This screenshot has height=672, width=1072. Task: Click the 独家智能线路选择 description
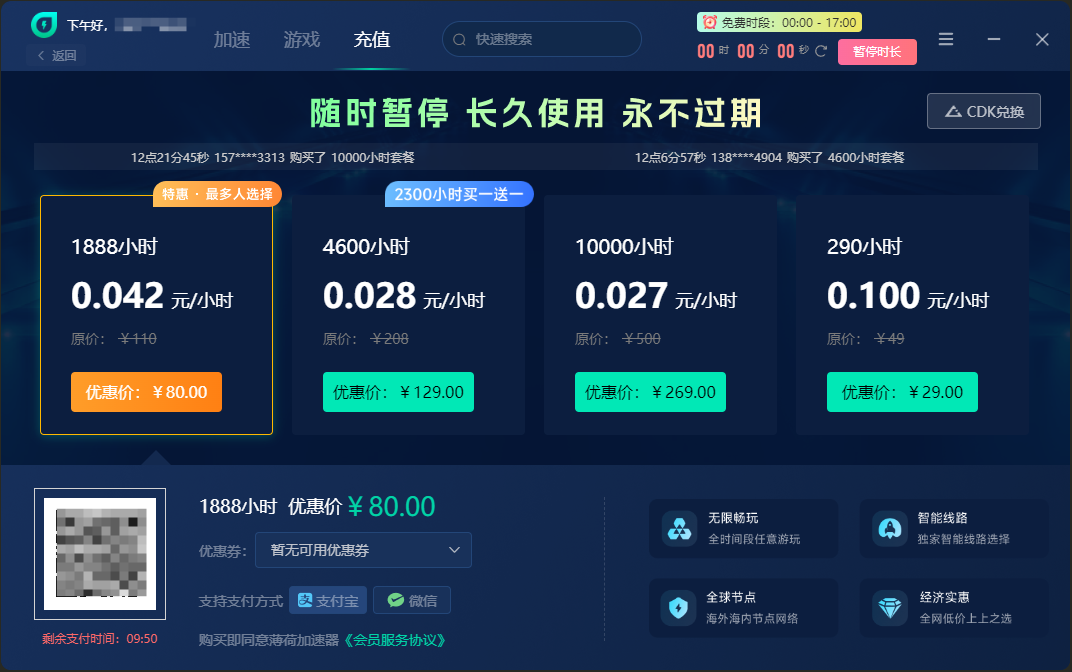(964, 539)
